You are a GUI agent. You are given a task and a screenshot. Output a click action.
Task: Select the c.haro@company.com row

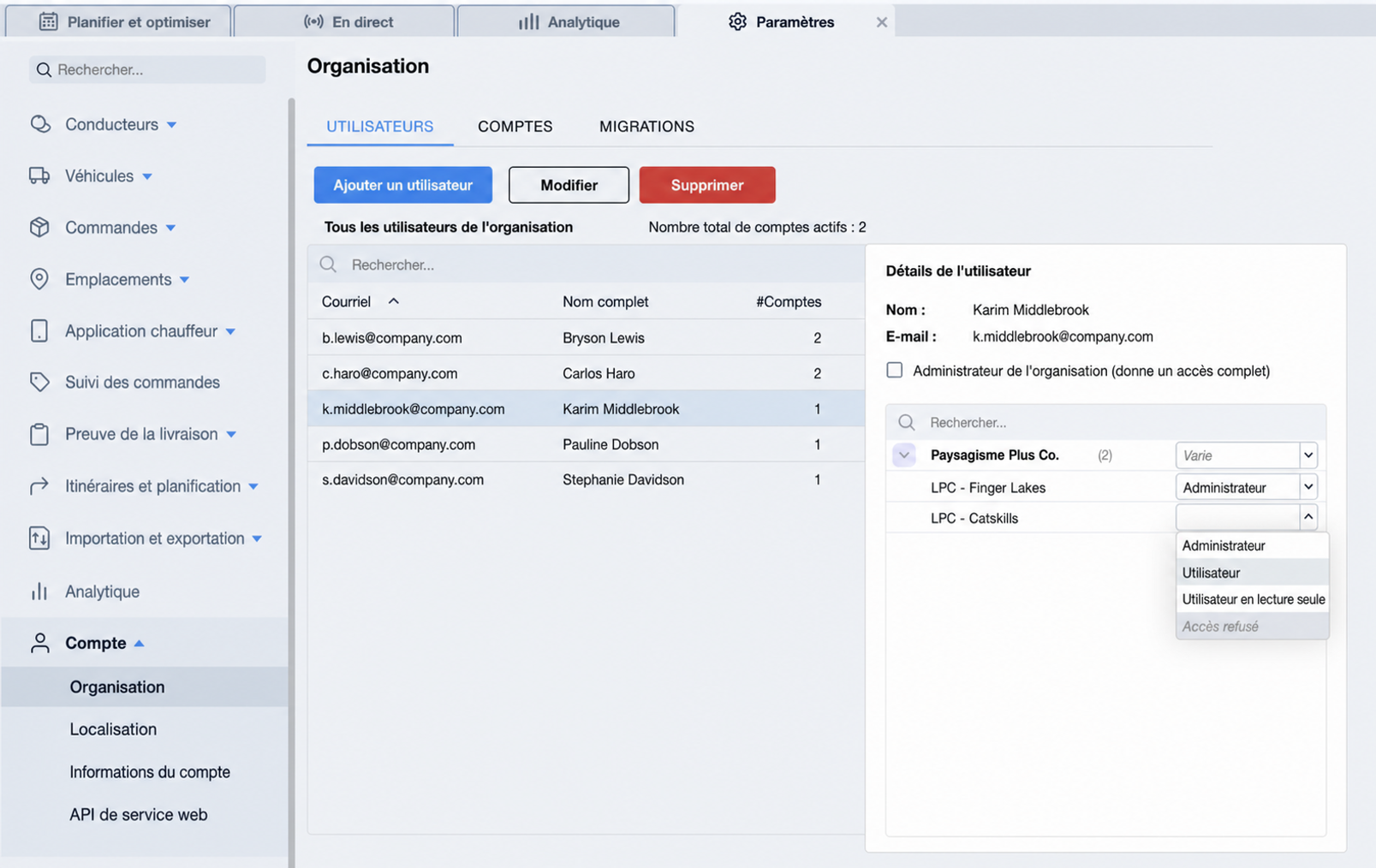tap(587, 373)
